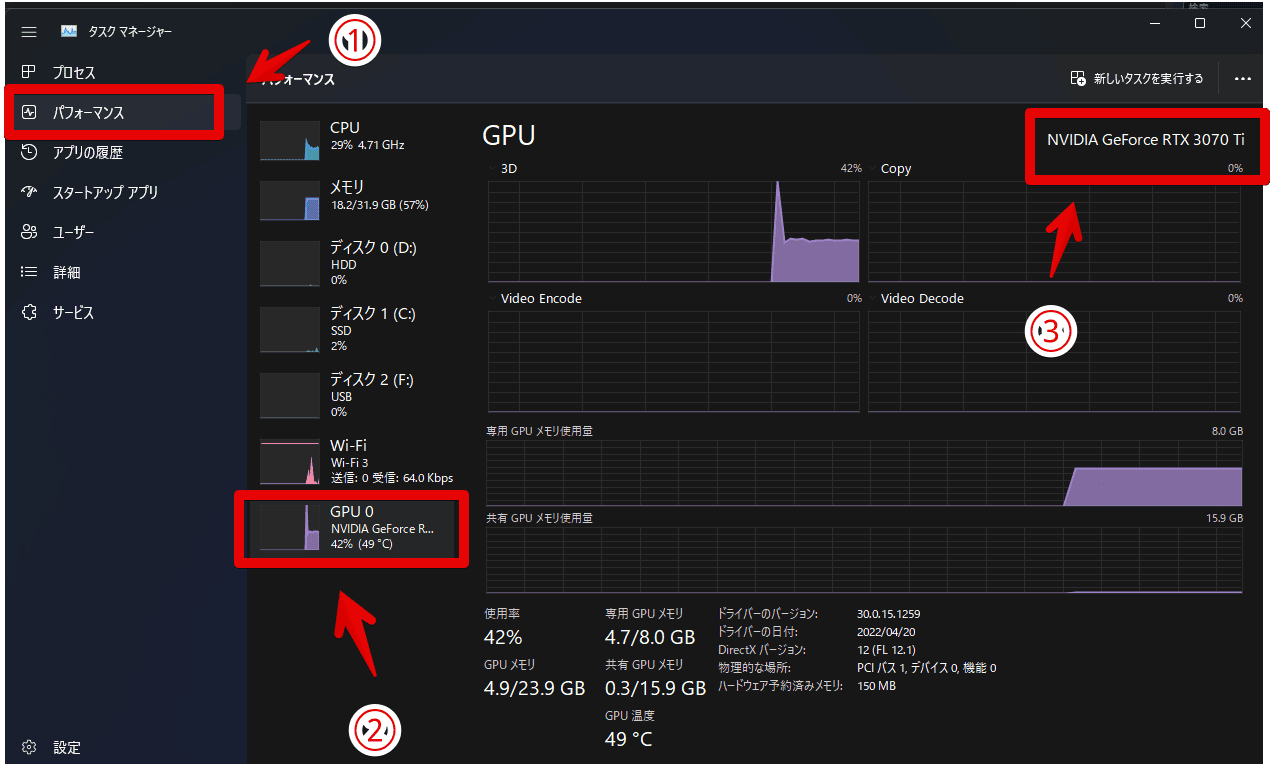Image resolution: width=1275 pixels, height=770 pixels.
Task: Open the 3D graph engine dropdown
Action: 502,169
